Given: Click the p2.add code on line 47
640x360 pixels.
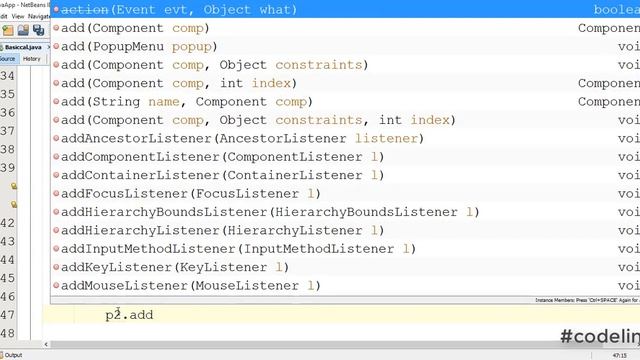Looking at the screenshot, I should tap(129, 315).
